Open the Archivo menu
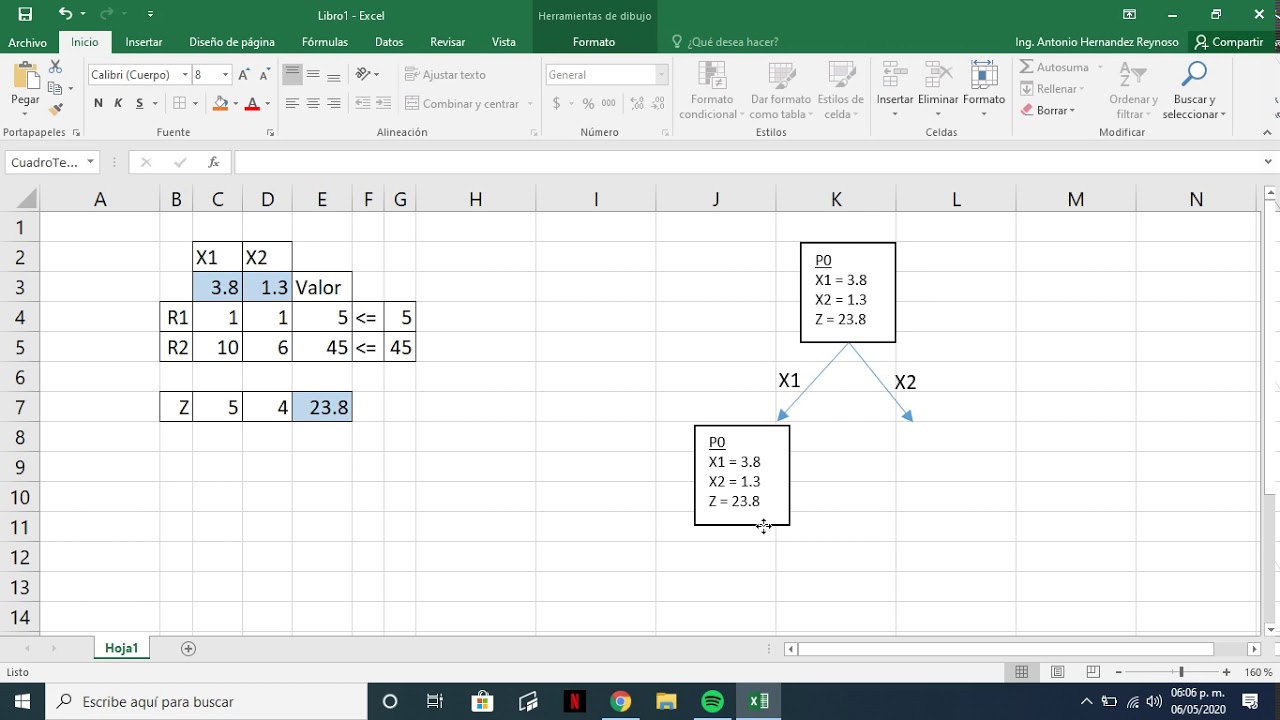1280x720 pixels. [27, 42]
